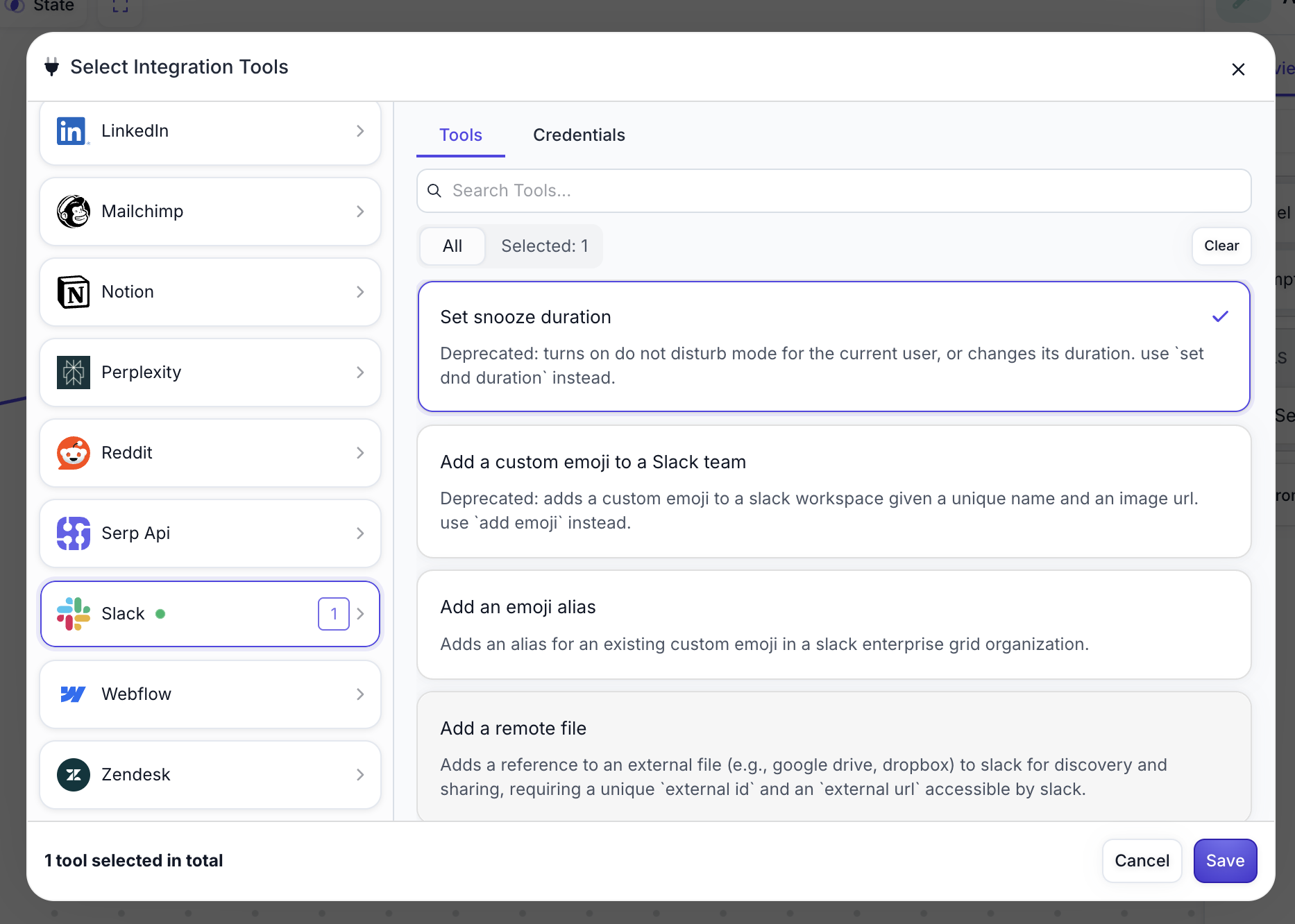Close the Select Integration Tools dialog

[1237, 69]
